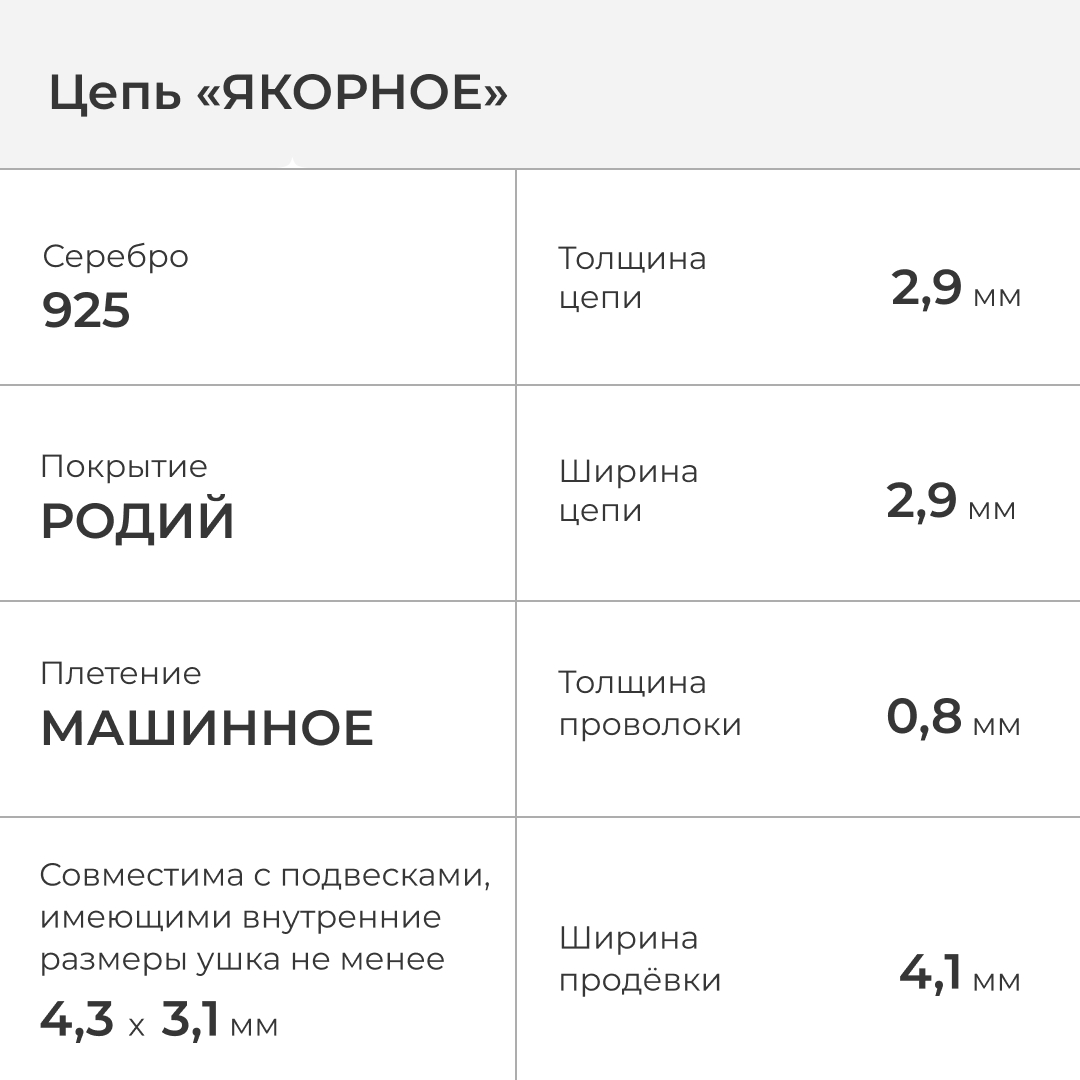Click the 2,9 мм chain width value
This screenshot has height=1080, width=1080.
[950, 503]
